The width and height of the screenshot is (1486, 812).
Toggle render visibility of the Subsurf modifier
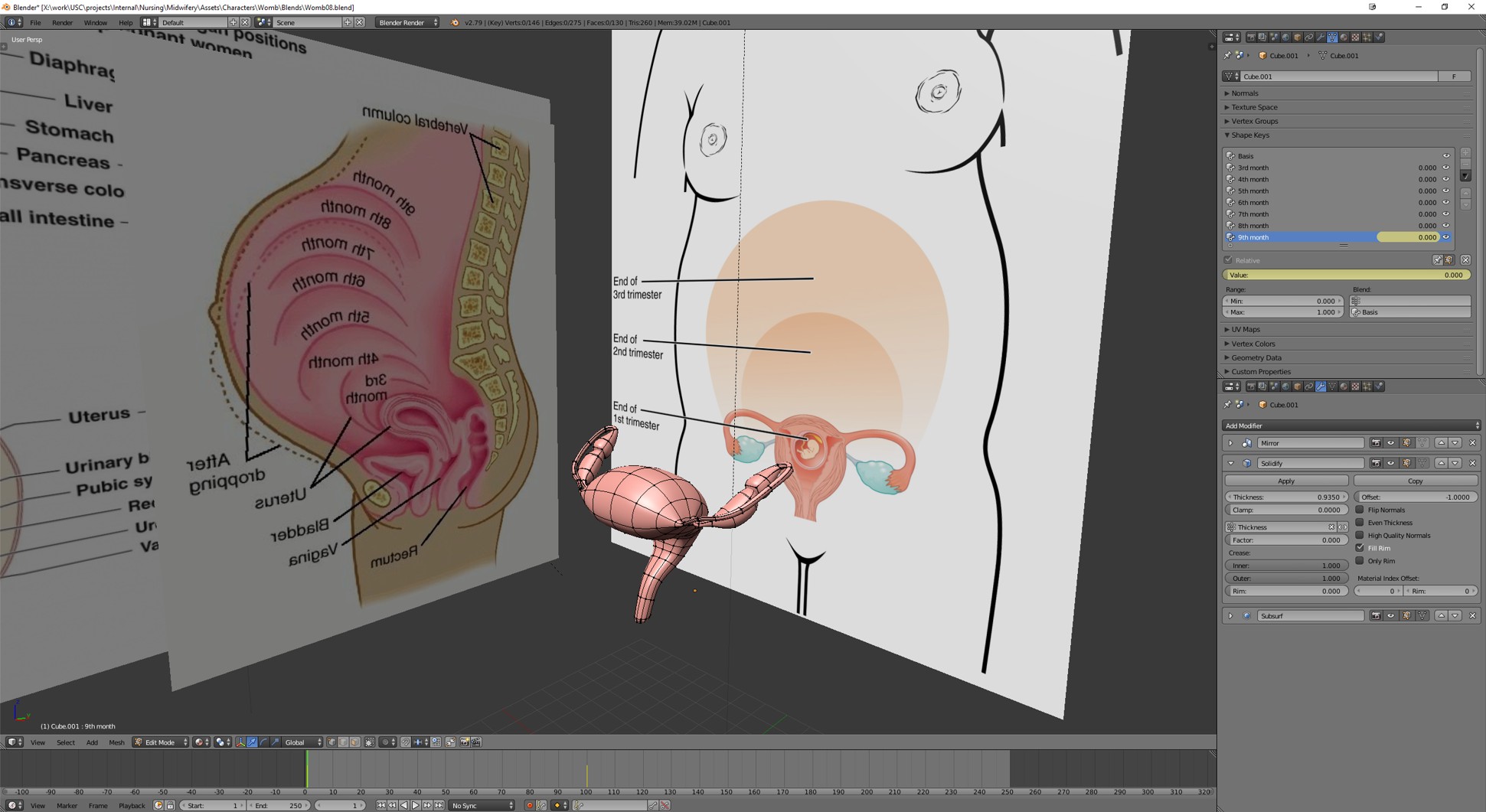(1376, 616)
